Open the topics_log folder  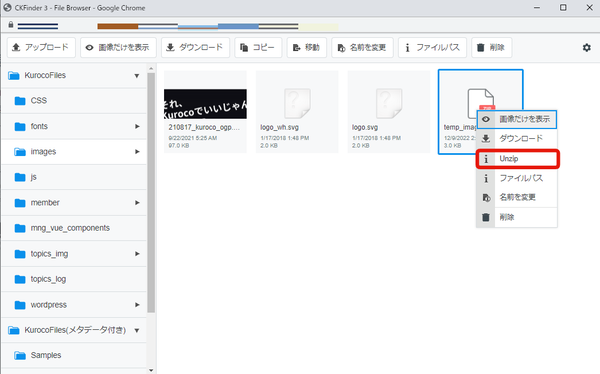tap(74, 279)
